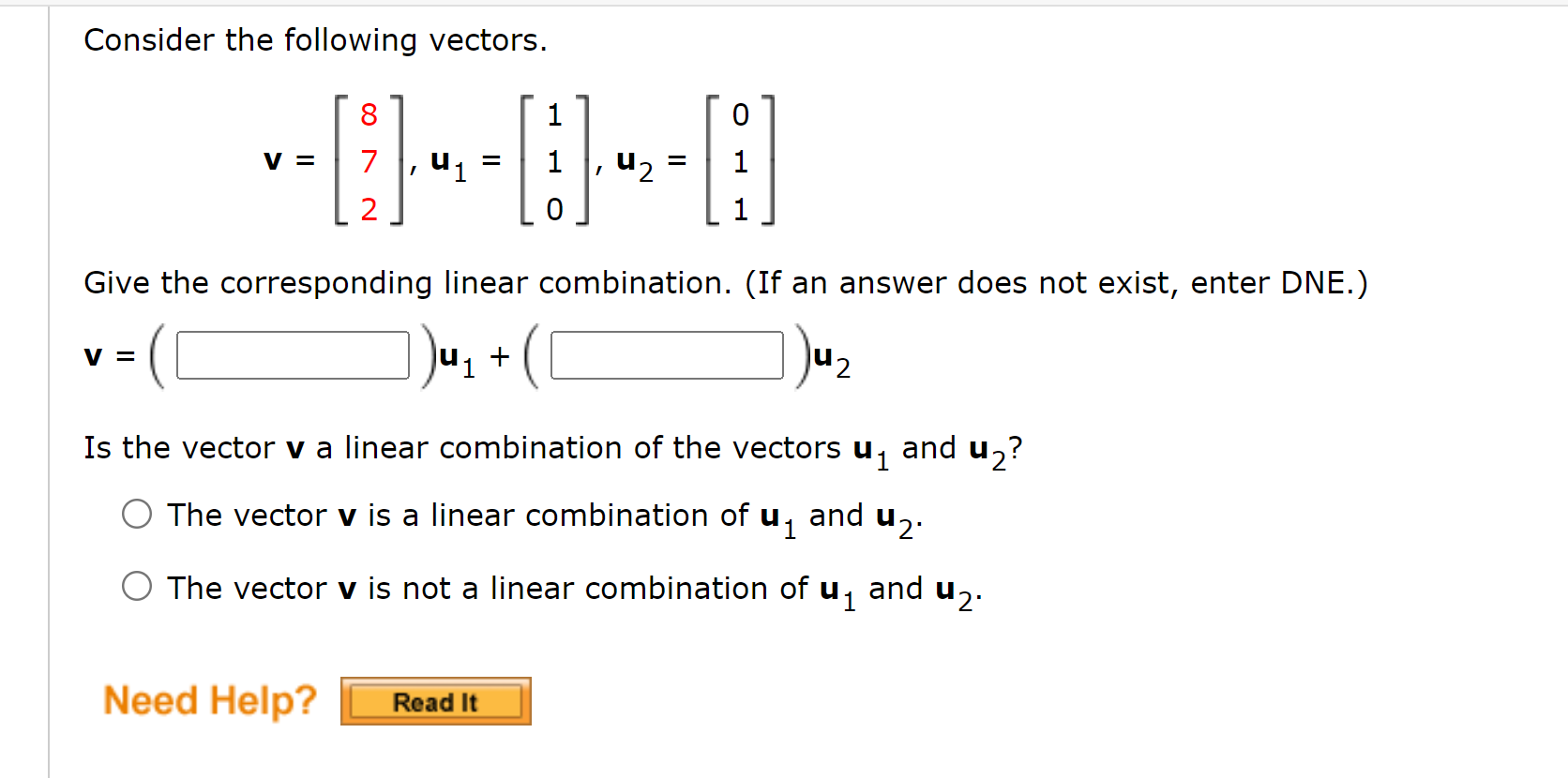Click the vector v column matrix

pyautogui.click(x=369, y=160)
